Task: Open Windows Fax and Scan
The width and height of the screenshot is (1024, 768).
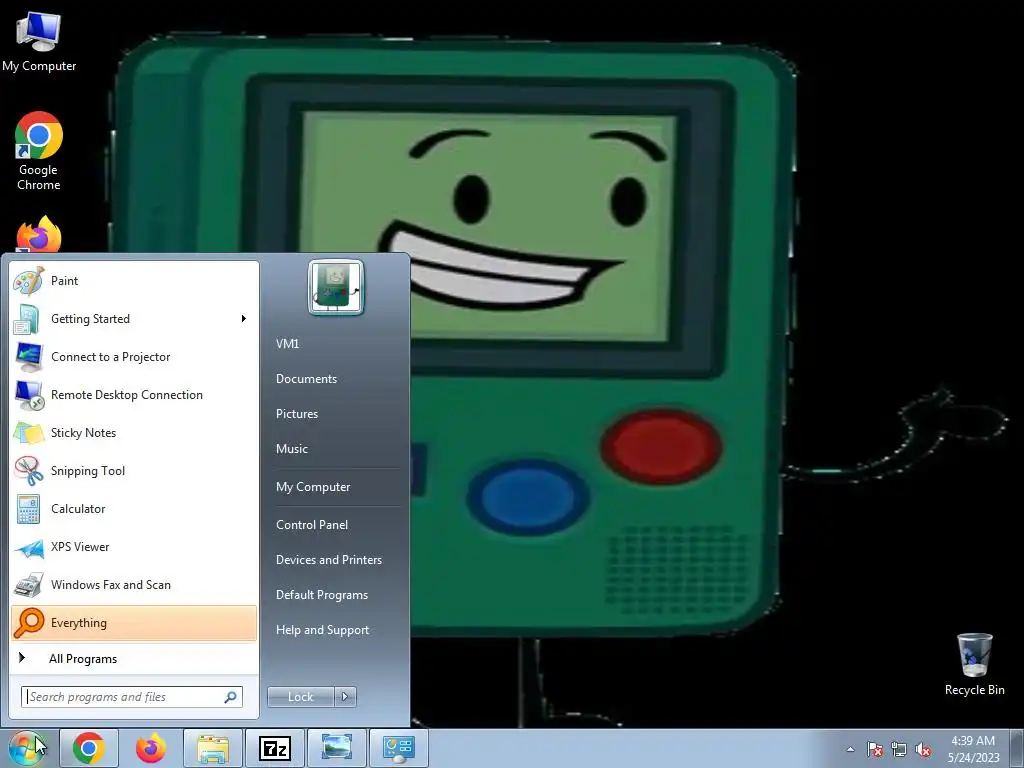Action: (134, 585)
